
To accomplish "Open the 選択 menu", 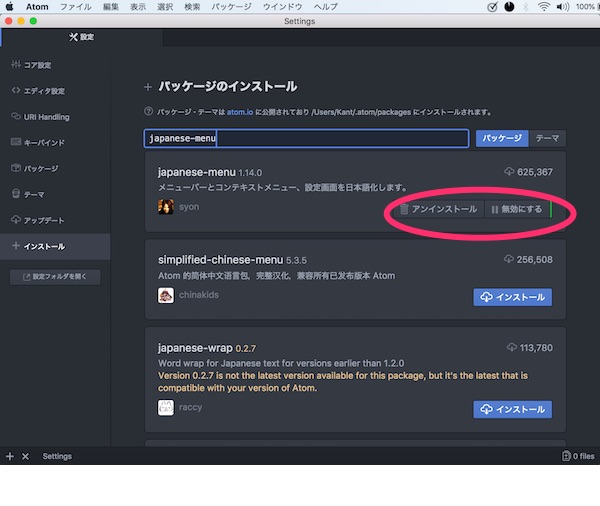I will pyautogui.click(x=165, y=7).
